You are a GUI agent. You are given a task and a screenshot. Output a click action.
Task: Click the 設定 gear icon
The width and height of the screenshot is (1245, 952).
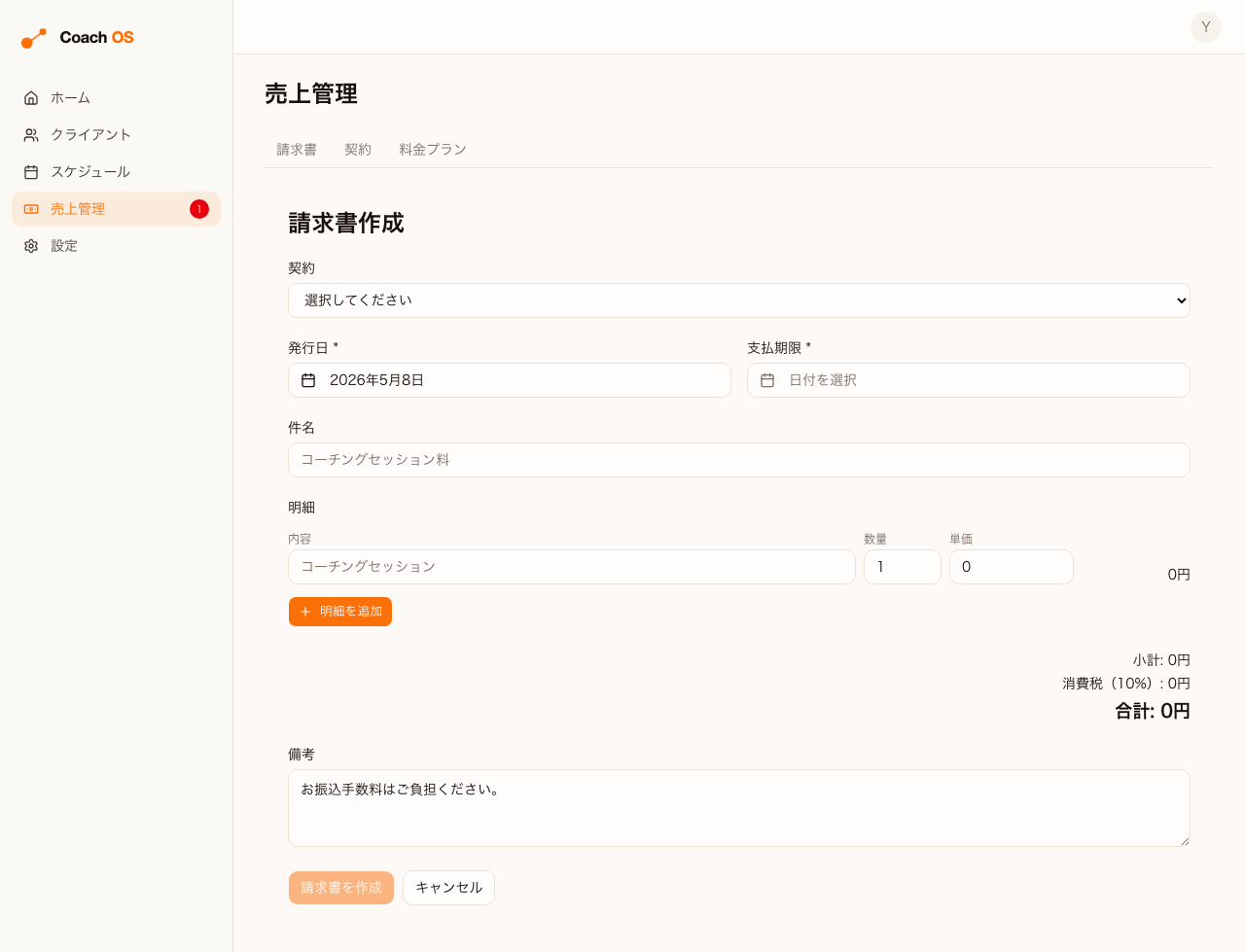31,246
